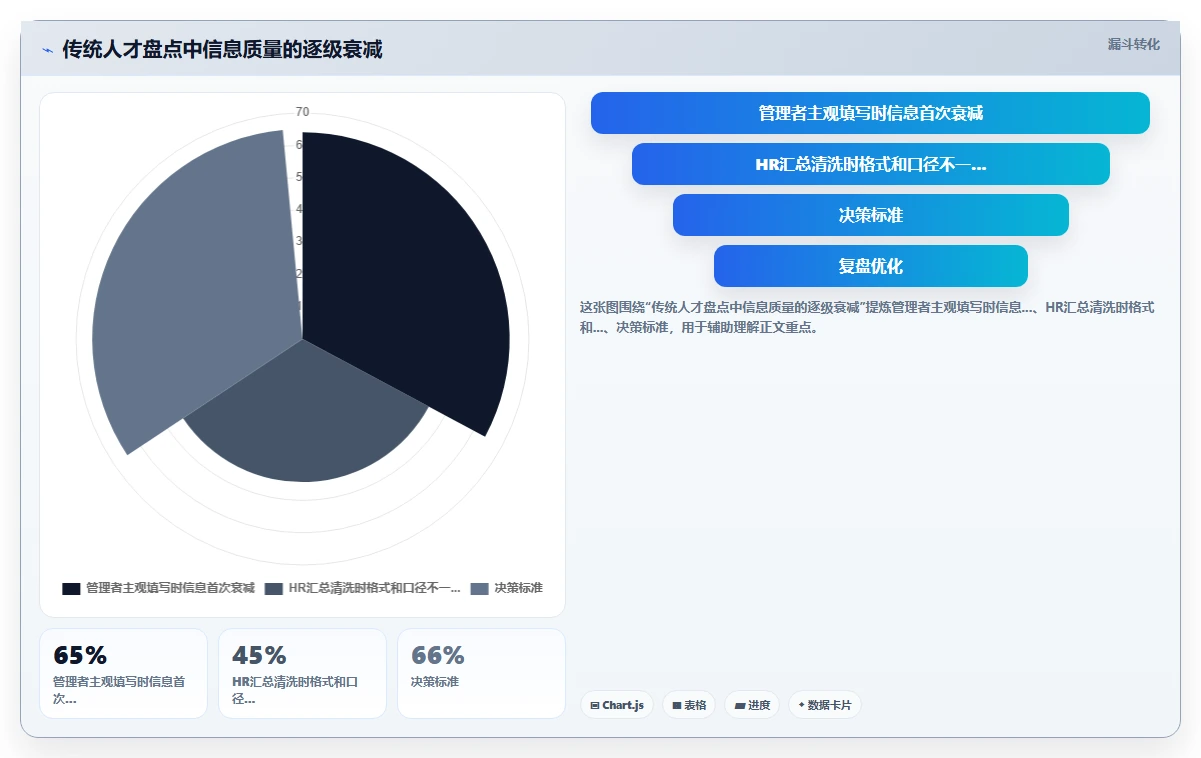Toggle legend color box for 决策标准
Viewport: 1201px width, 758px height.
480,589
